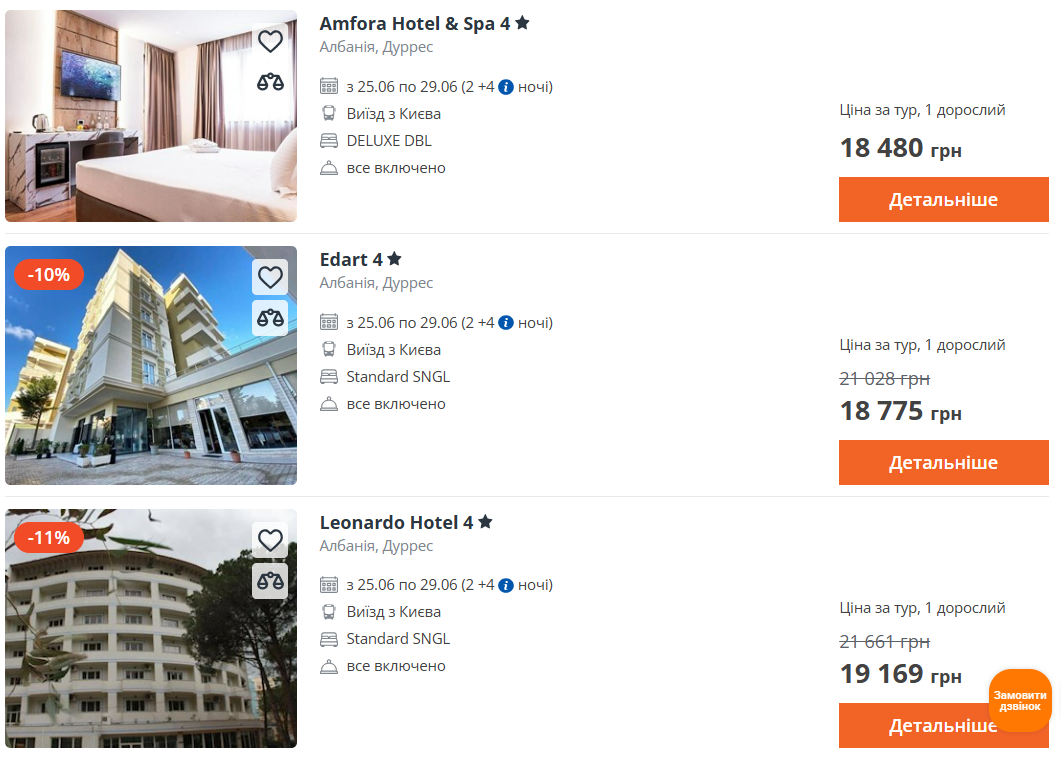This screenshot has height=759, width=1061.
Task: Click the info icon in Amfora's date row
Action: click(506, 86)
